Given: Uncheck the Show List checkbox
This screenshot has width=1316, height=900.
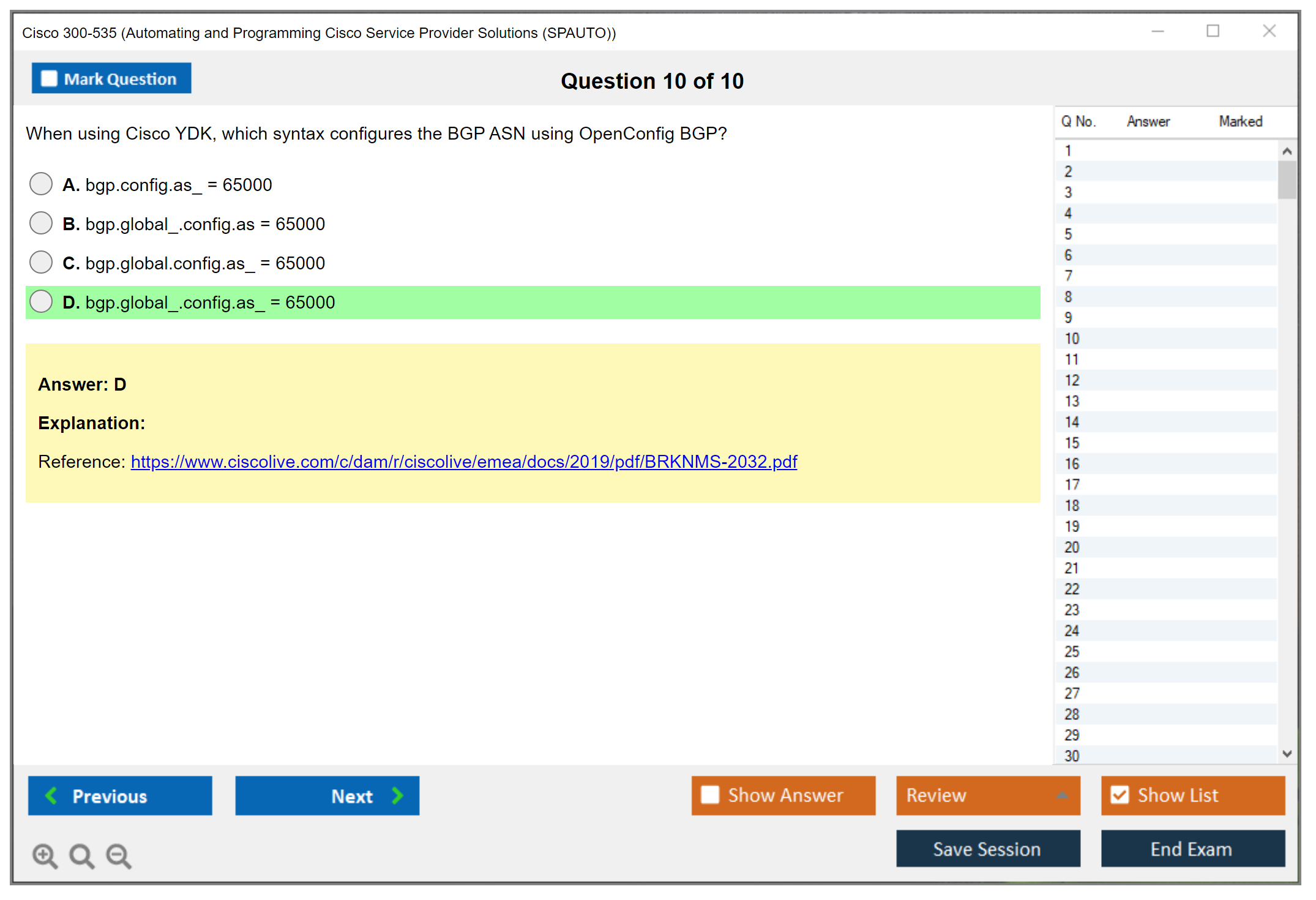Looking at the screenshot, I should coord(1120,795).
